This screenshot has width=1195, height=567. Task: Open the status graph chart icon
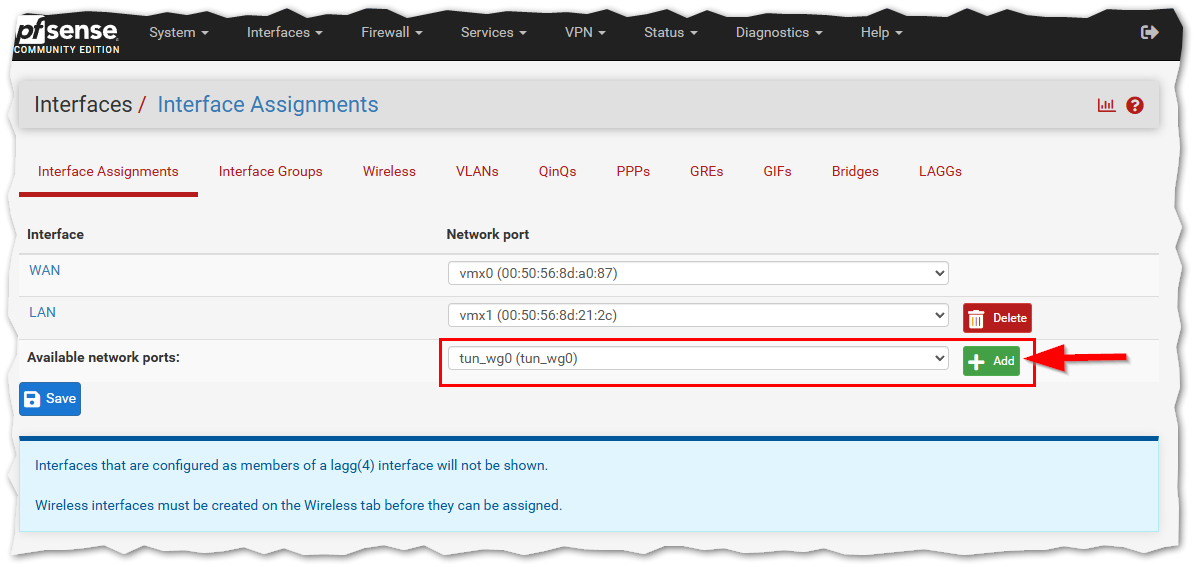[1106, 105]
